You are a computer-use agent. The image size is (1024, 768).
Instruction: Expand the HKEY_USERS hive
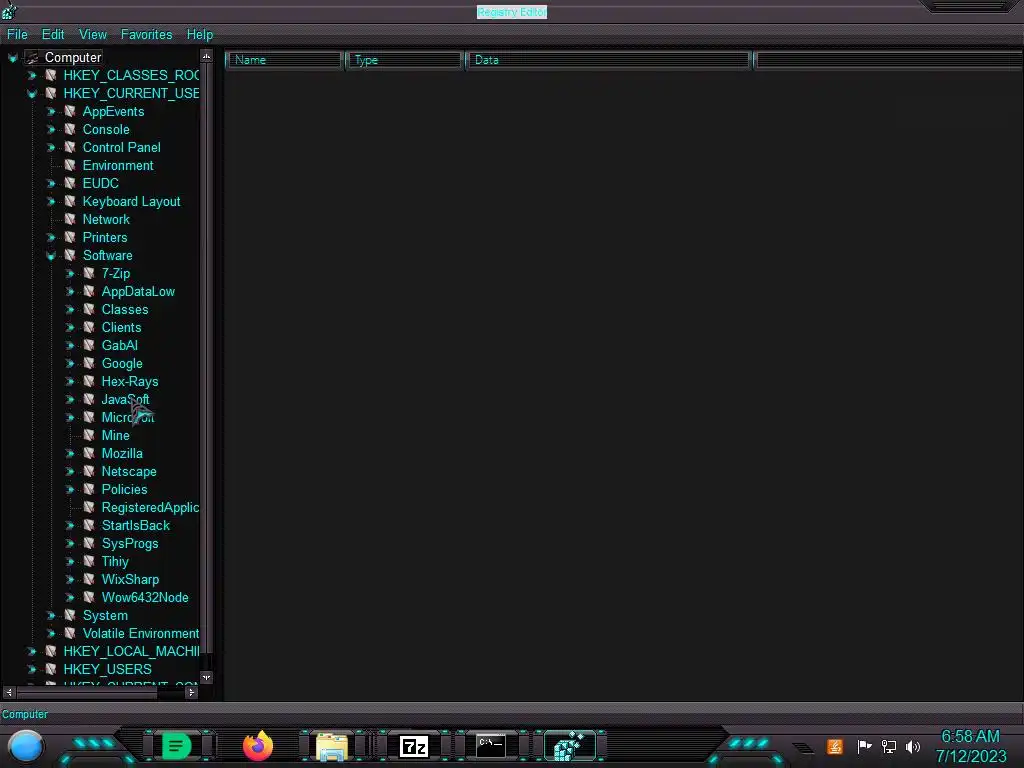(31, 669)
